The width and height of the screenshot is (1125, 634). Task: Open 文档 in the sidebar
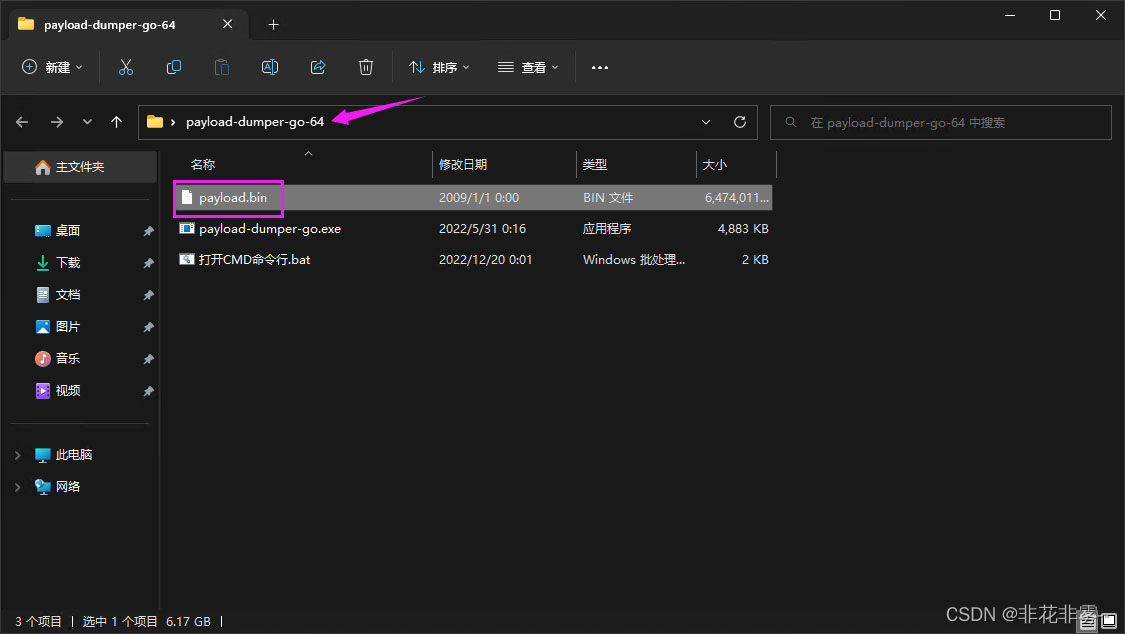68,295
